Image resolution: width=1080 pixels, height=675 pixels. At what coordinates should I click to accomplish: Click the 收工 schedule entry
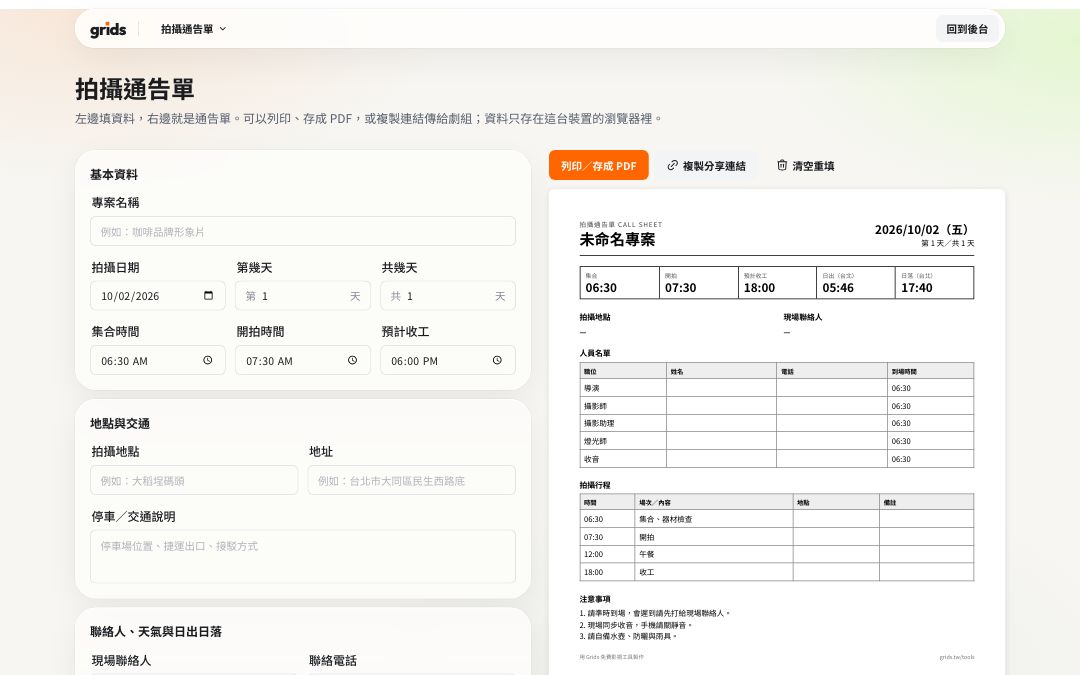(x=647, y=572)
